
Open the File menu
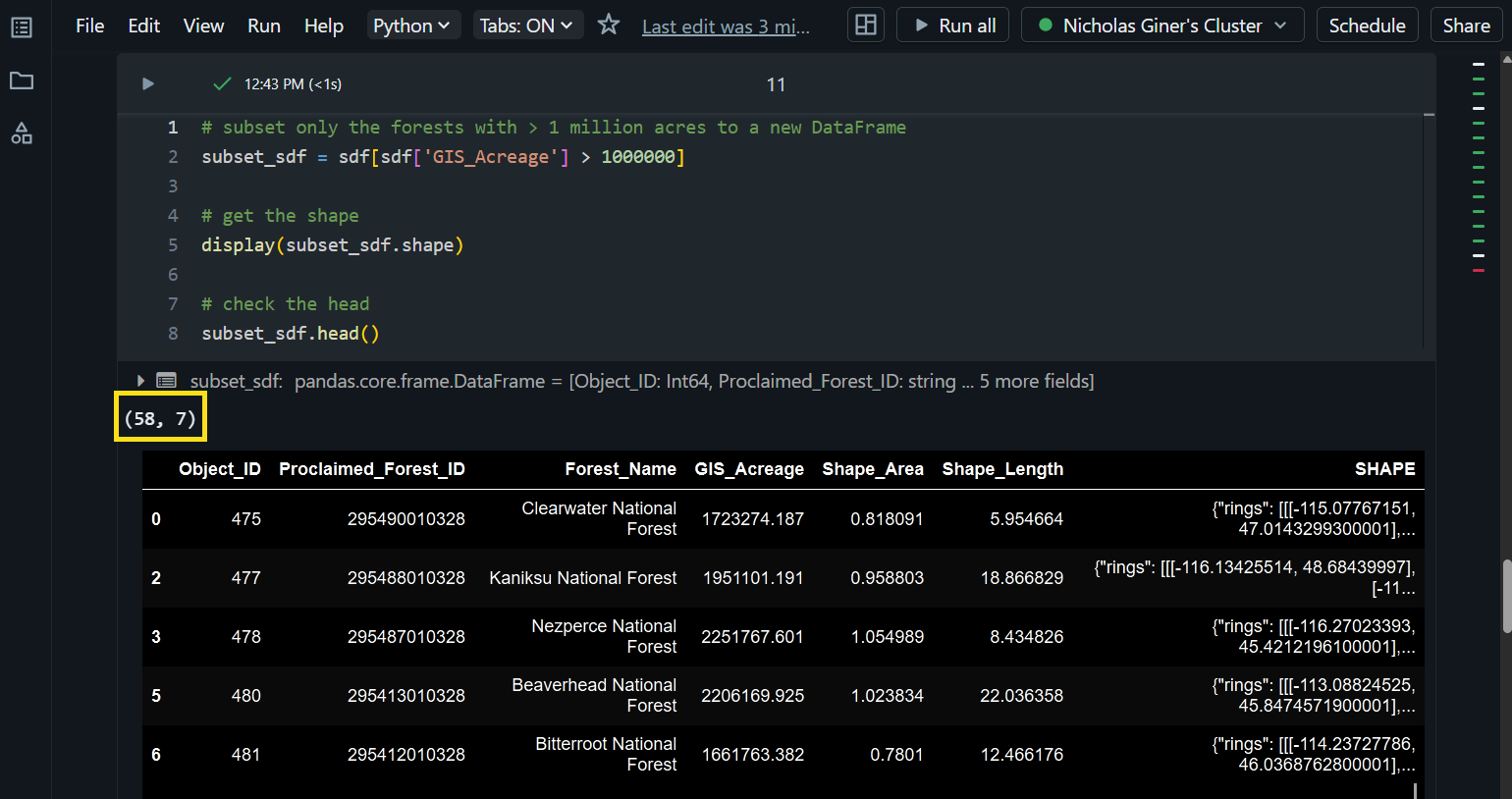89,26
